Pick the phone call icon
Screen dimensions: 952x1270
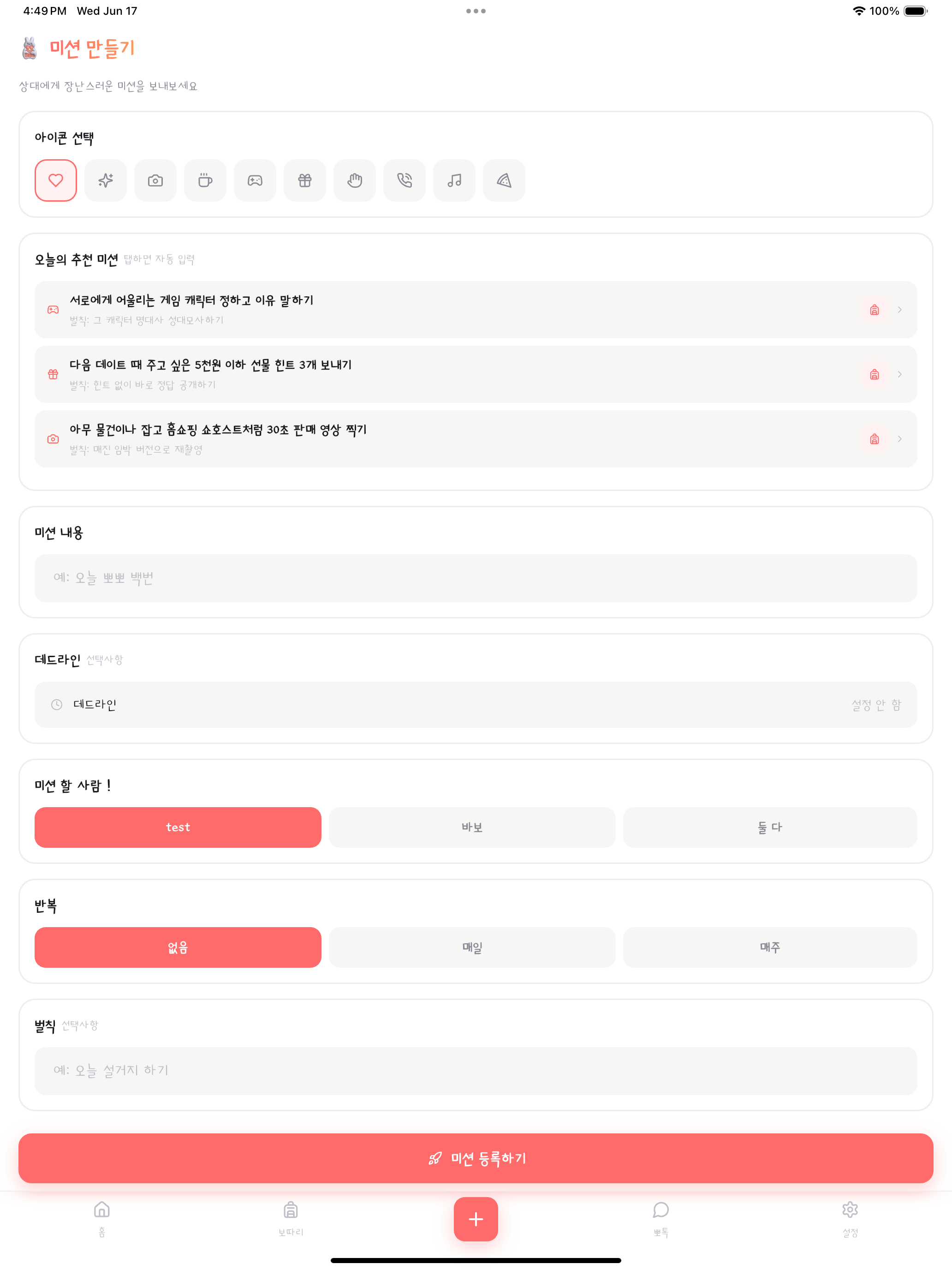tap(405, 180)
